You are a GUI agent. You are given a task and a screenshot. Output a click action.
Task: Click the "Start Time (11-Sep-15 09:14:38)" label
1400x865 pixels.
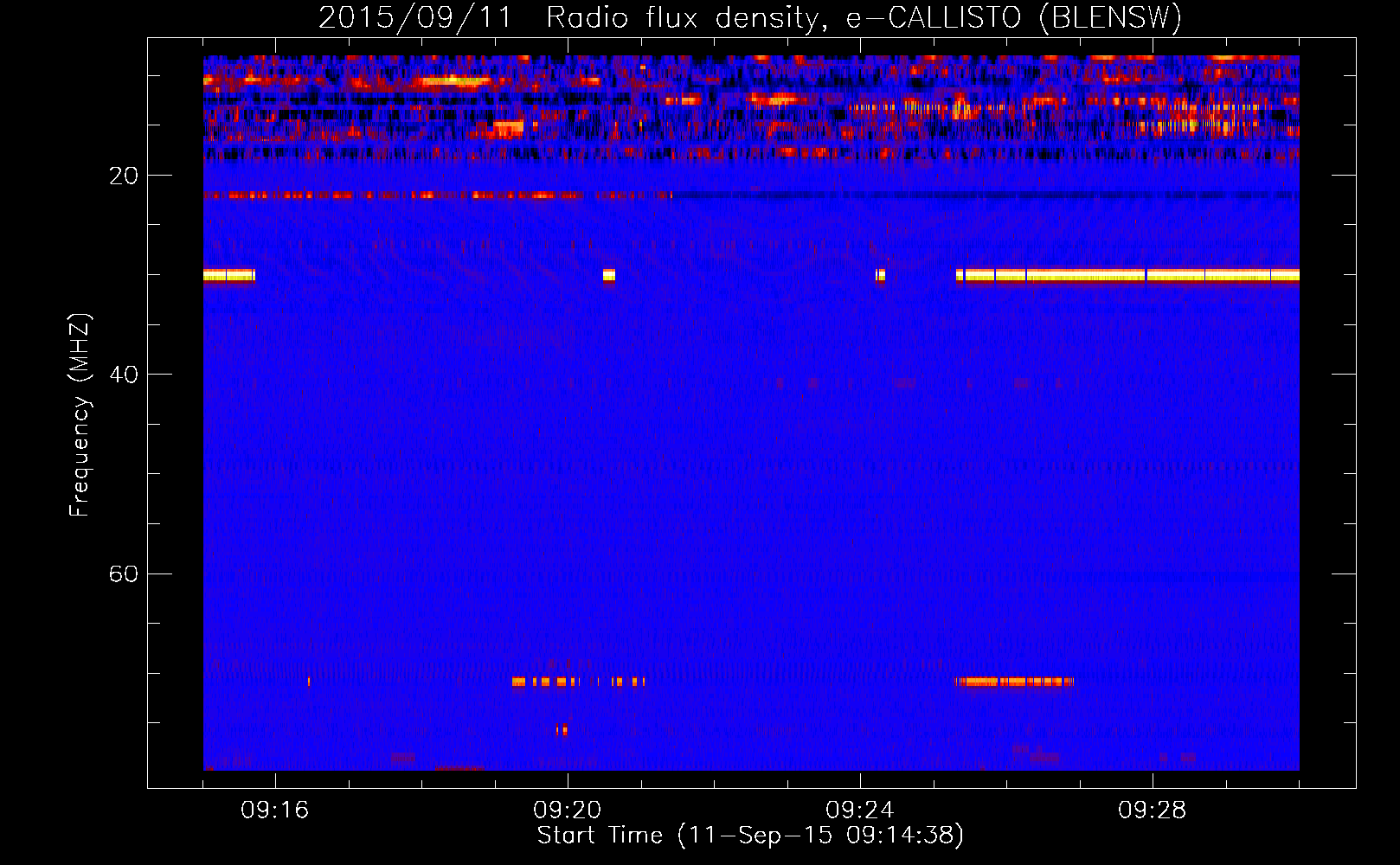click(x=750, y=836)
